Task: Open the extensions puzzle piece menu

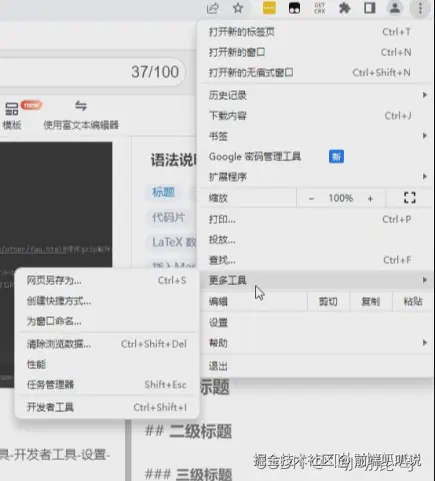Action: (x=344, y=8)
